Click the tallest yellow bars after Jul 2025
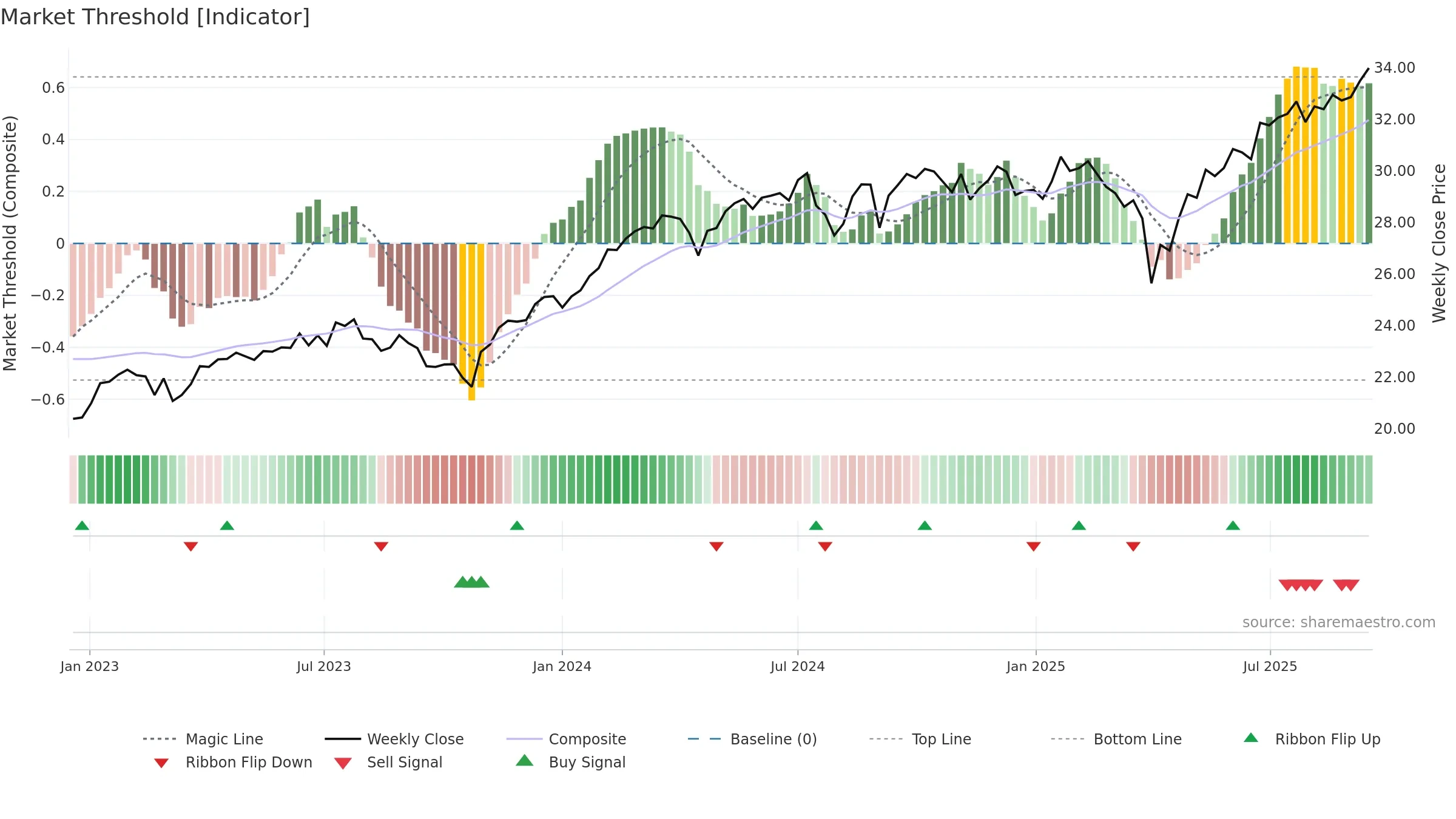This screenshot has height=819, width=1456. tap(1301, 155)
